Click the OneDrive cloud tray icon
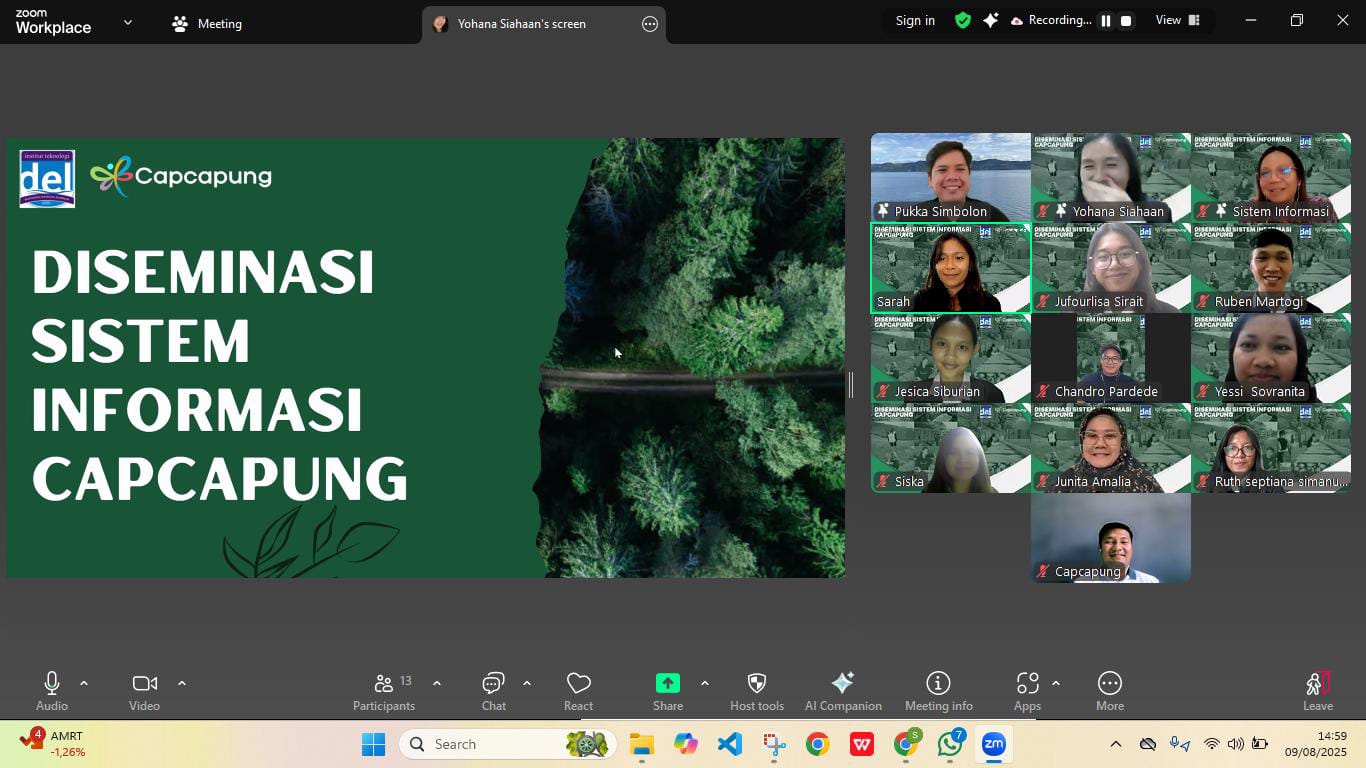The image size is (1366, 768). click(x=1148, y=744)
